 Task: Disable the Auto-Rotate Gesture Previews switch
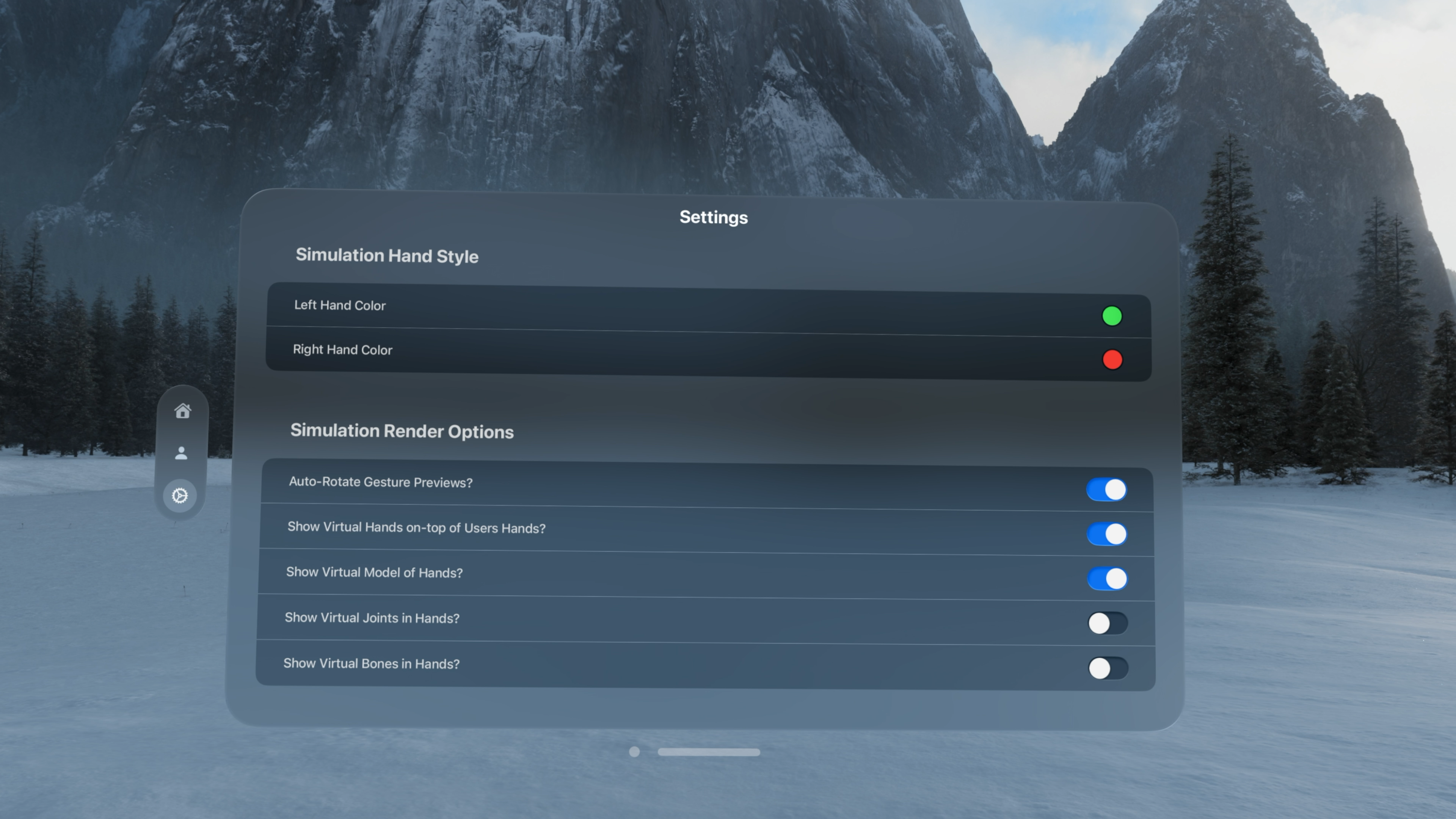pos(1106,490)
